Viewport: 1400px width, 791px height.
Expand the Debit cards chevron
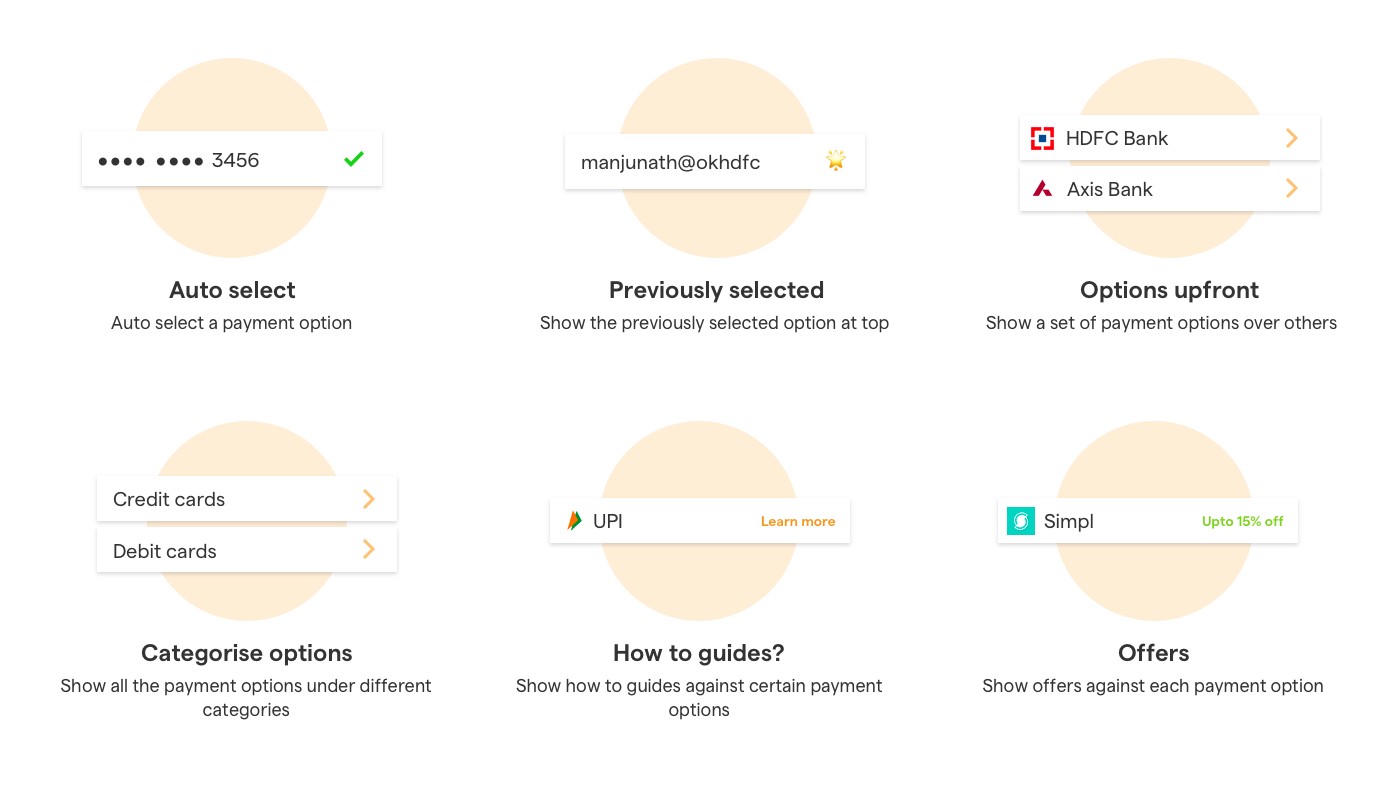(369, 549)
